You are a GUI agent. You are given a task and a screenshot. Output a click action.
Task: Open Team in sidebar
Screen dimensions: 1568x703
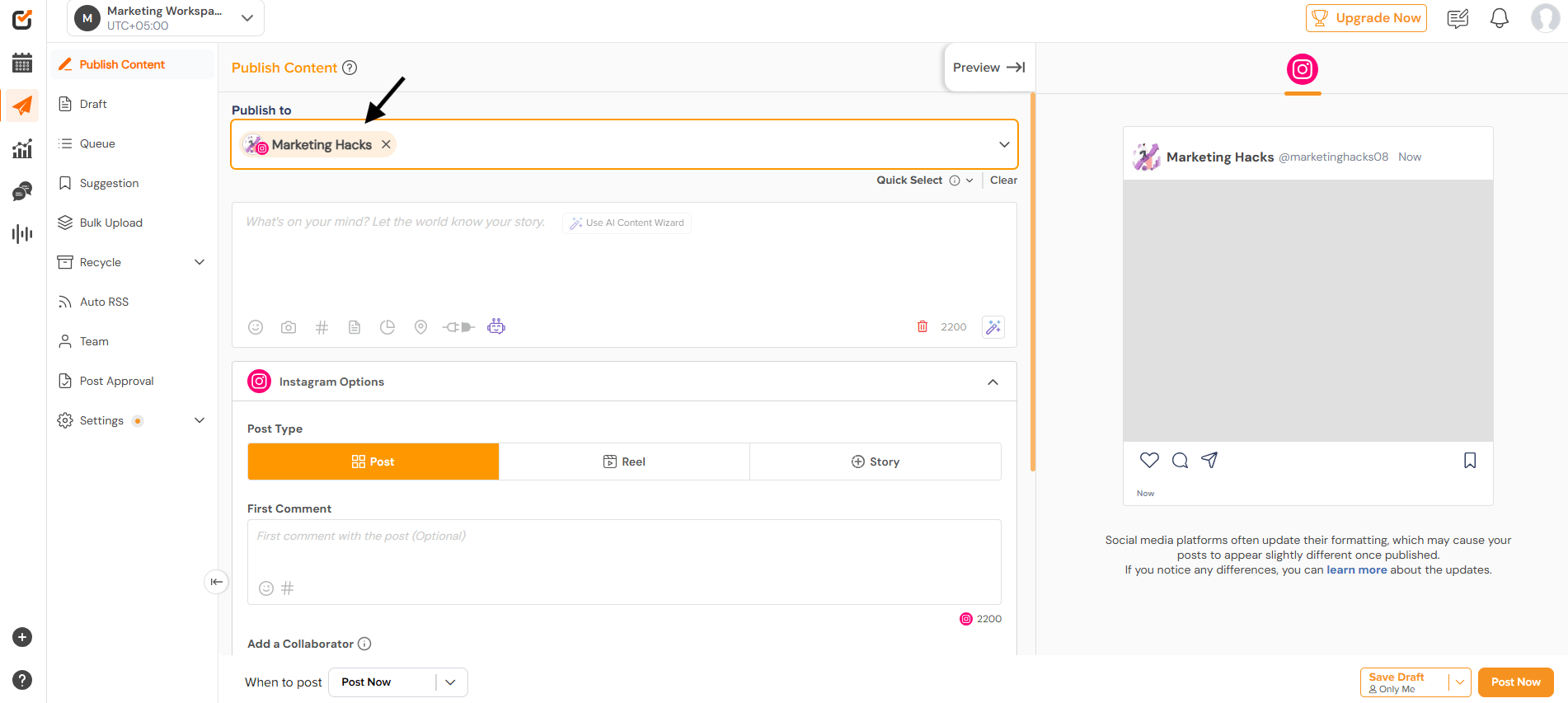pyautogui.click(x=132, y=341)
